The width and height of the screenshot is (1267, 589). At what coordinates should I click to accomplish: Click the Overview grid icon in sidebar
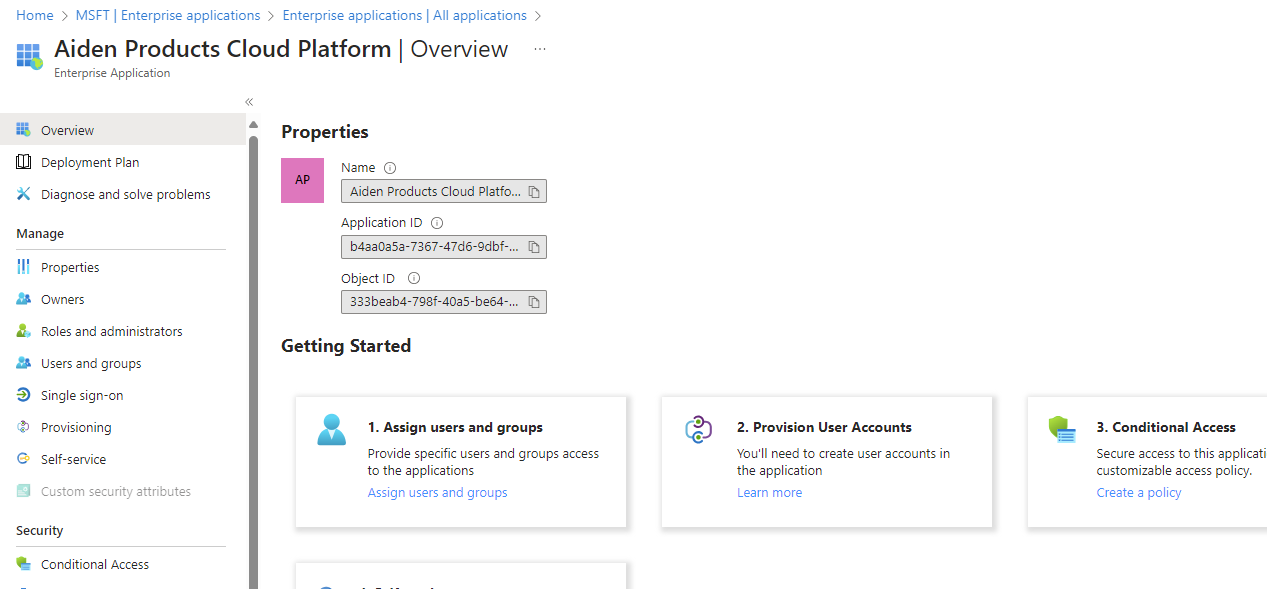[x=23, y=130]
